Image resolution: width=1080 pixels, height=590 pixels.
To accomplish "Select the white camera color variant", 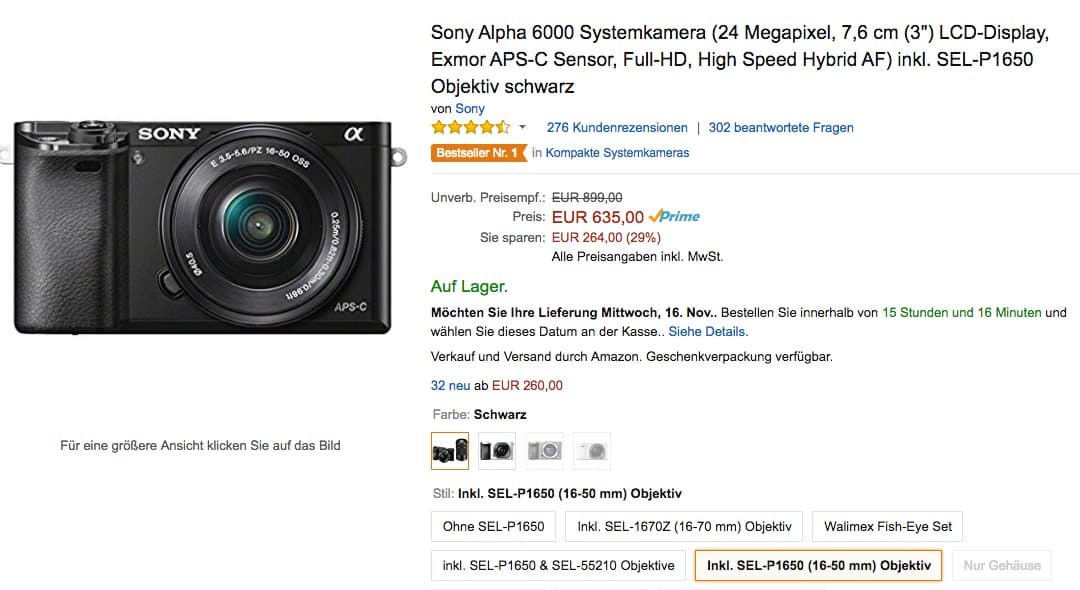I will [592, 450].
